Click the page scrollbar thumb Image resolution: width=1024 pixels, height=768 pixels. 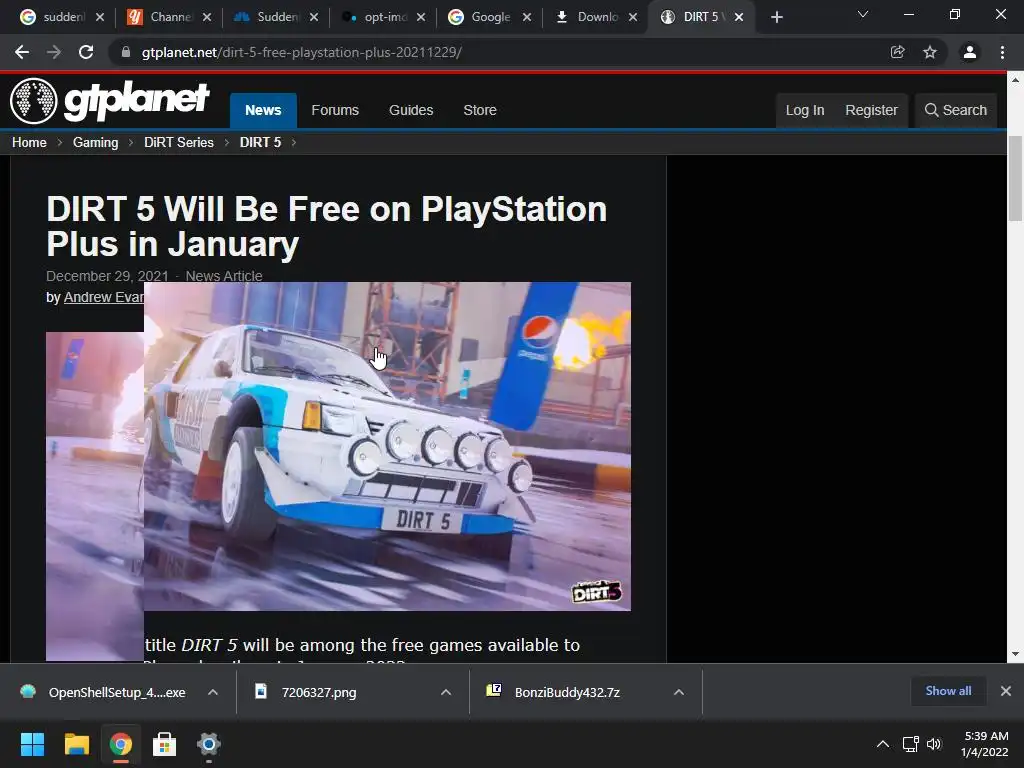[1015, 179]
